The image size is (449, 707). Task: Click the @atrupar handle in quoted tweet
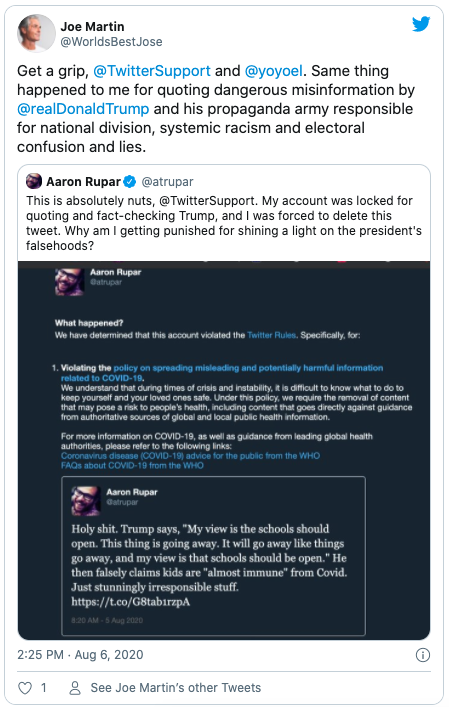click(x=167, y=182)
